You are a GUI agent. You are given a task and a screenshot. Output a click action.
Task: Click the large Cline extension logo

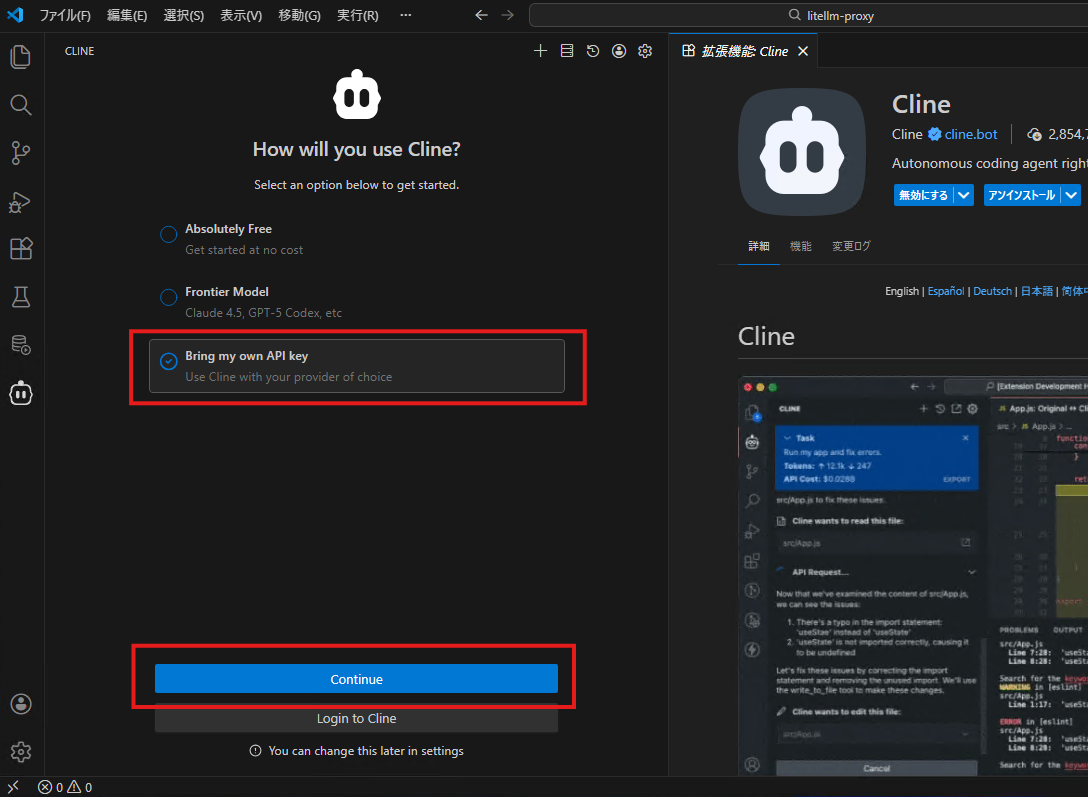point(802,152)
